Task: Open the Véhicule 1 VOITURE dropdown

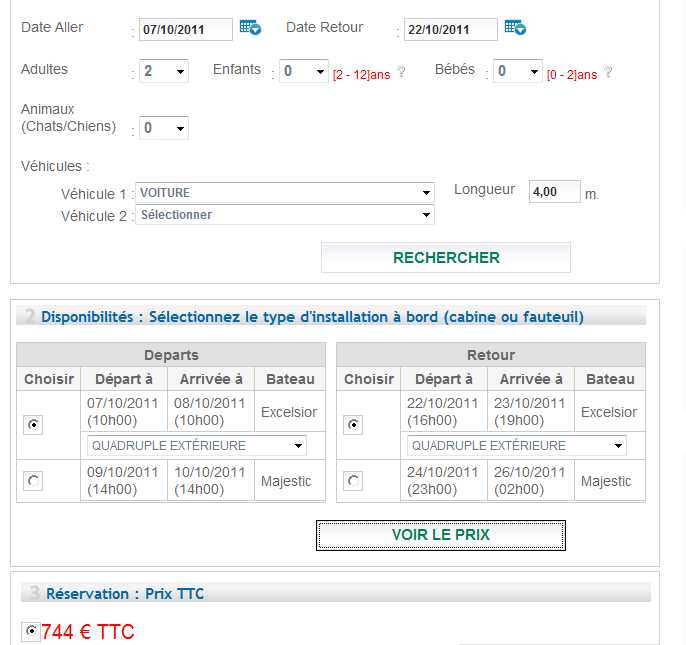Action: coord(285,193)
